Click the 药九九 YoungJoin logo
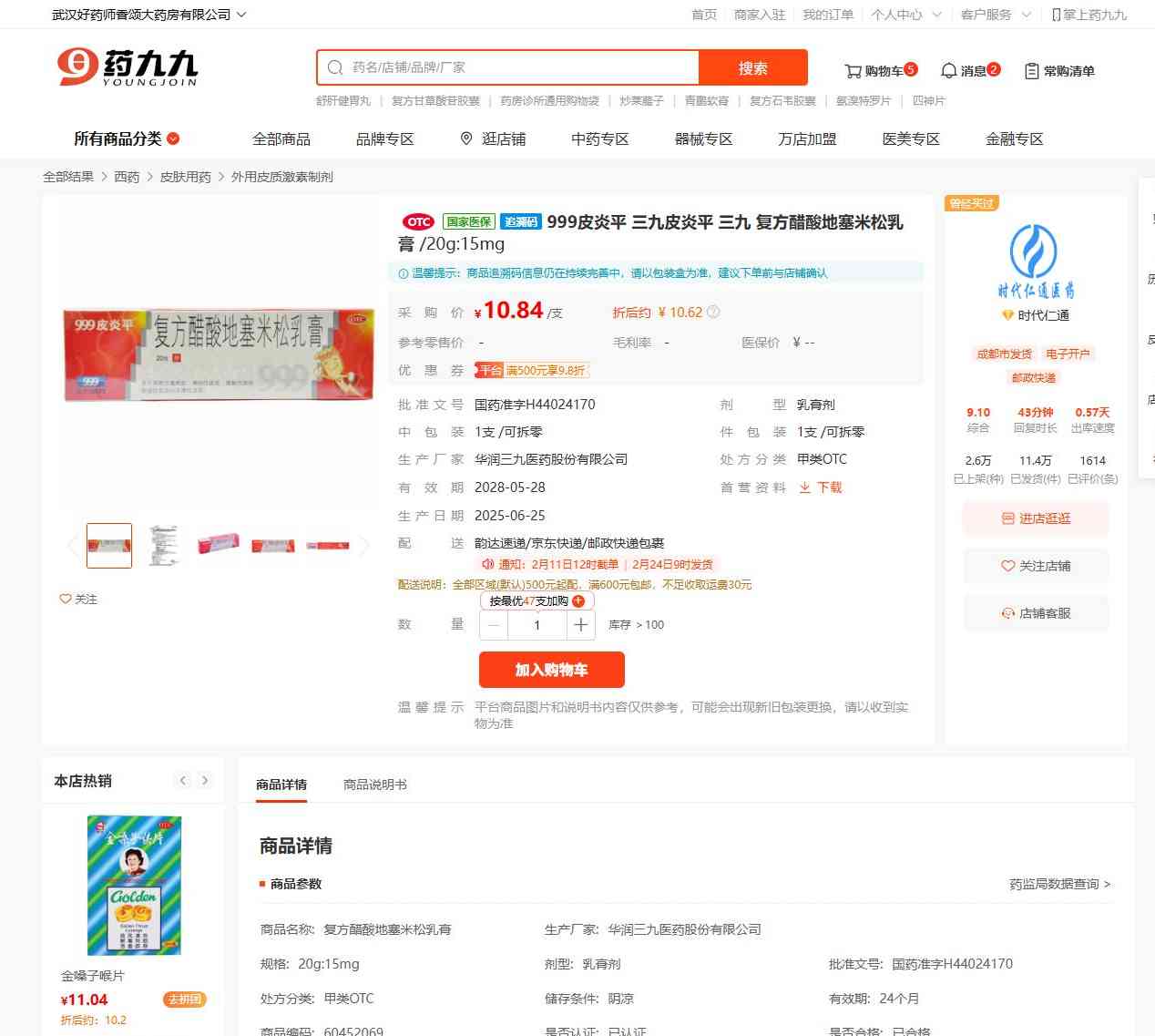Screen dimensions: 1155x1036 coord(127,67)
